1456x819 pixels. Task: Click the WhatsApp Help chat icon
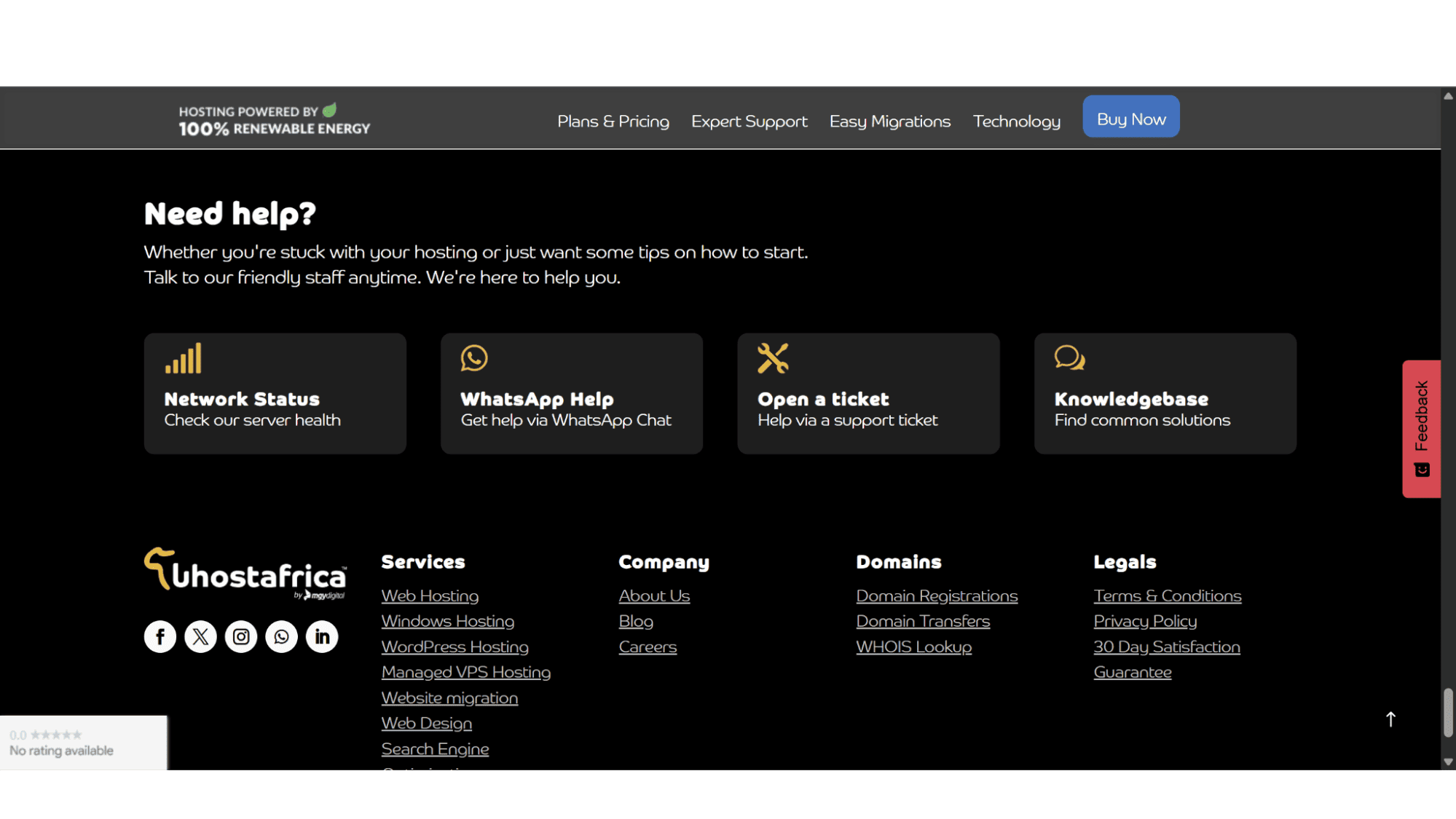474,358
